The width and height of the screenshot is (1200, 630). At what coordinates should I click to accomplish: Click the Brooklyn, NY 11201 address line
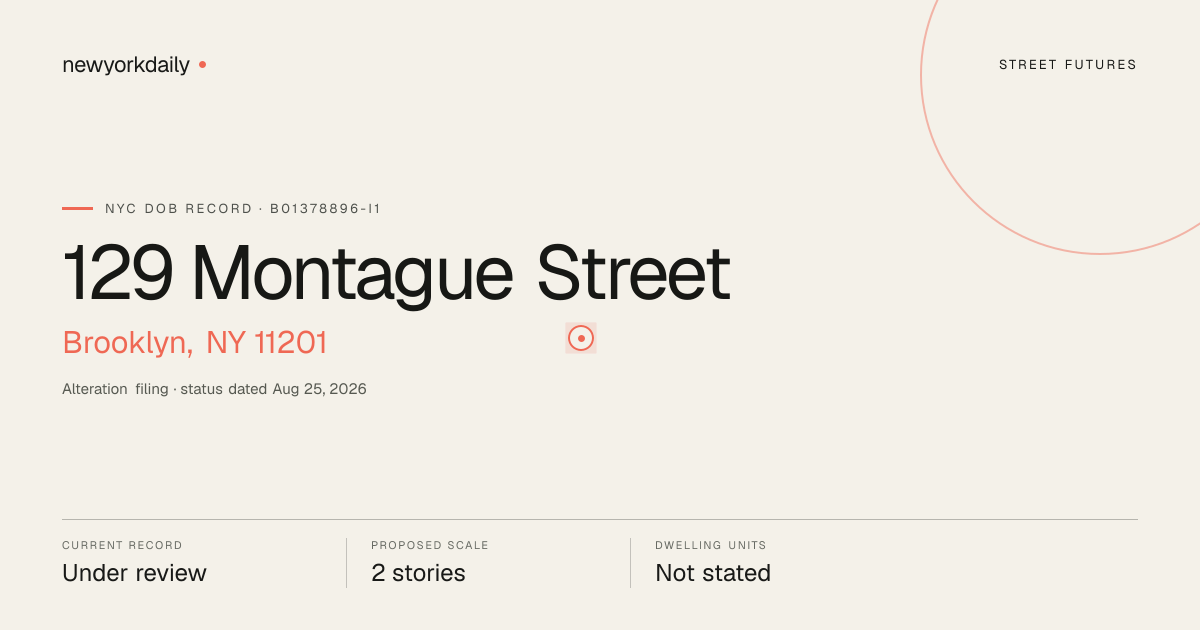tap(195, 343)
